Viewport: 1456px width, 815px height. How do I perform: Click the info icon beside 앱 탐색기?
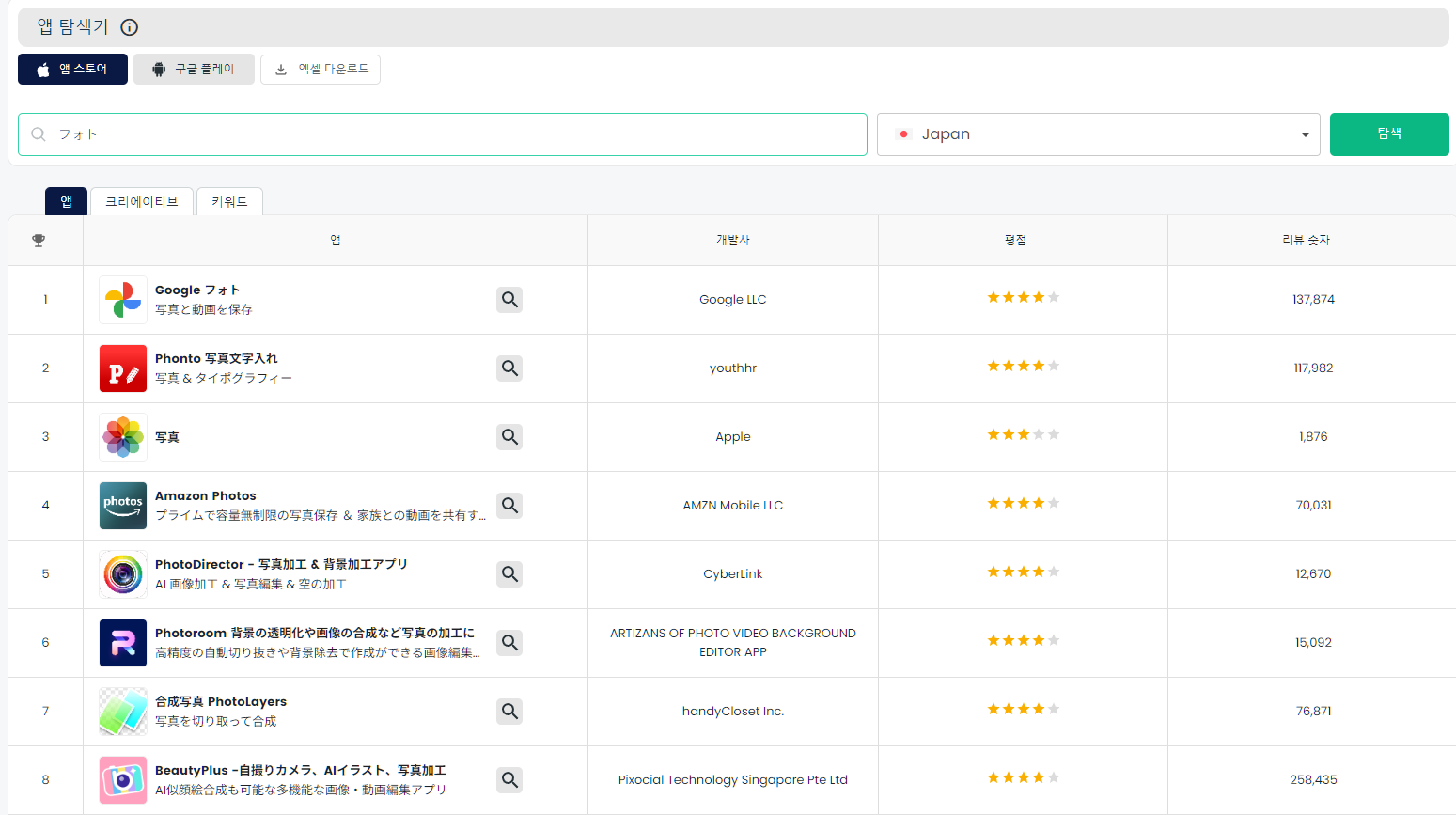(130, 27)
